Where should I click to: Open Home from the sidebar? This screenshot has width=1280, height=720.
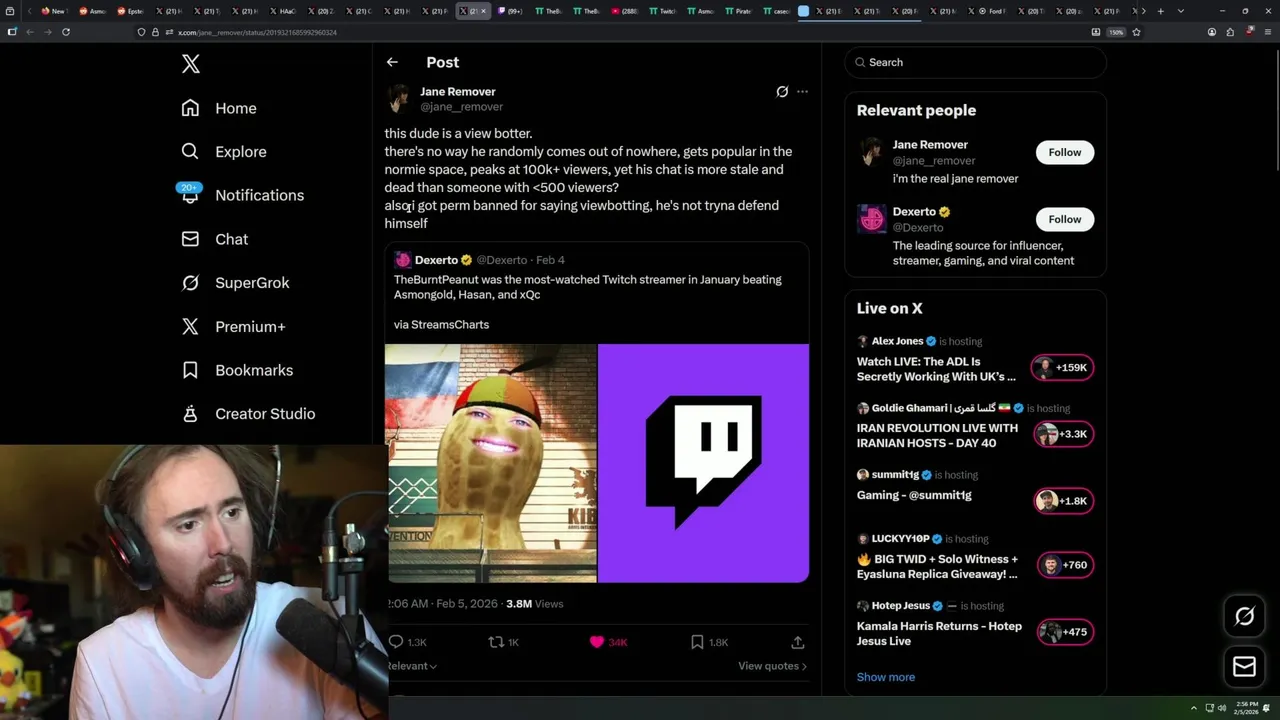click(x=219, y=108)
